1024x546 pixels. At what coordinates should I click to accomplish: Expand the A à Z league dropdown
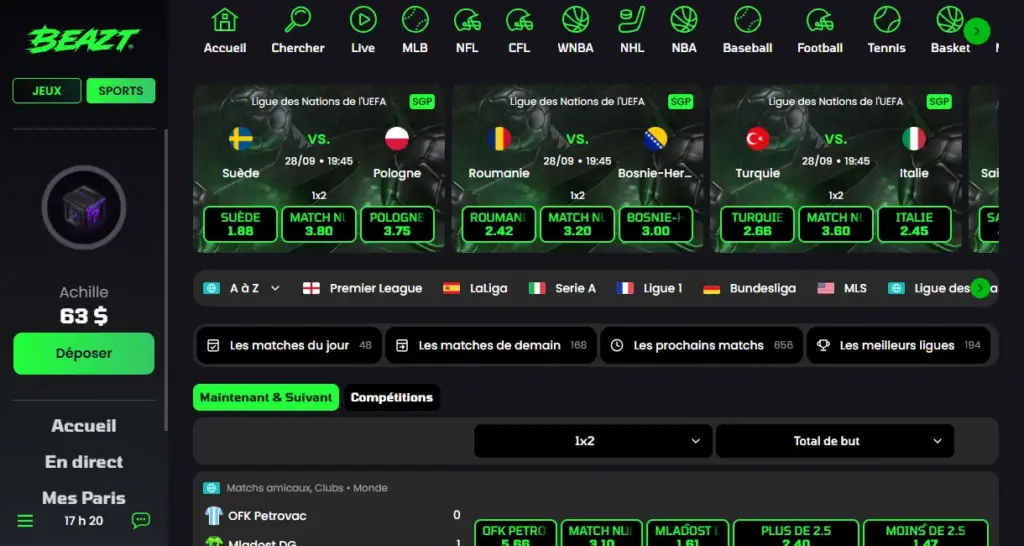[x=242, y=288]
